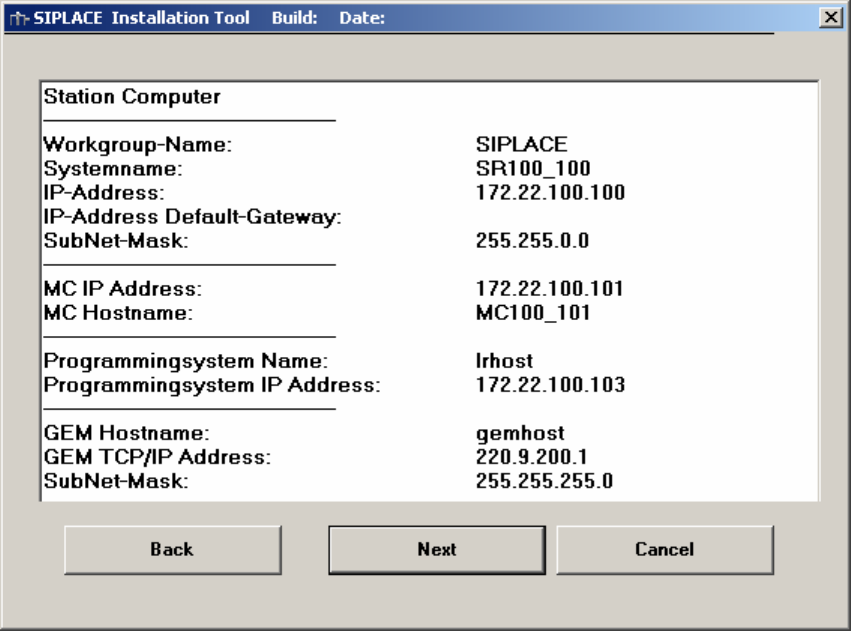The width and height of the screenshot is (851, 631).
Task: Select the Programmingsystem IP value 172.22.100.103
Action: click(550, 385)
